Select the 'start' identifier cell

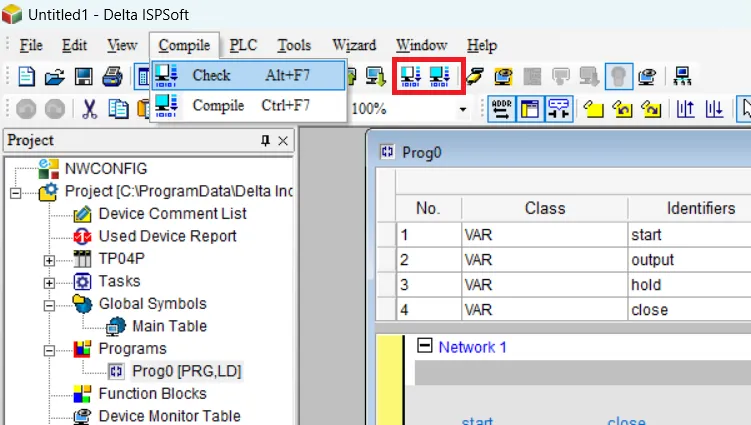pyautogui.click(x=690, y=235)
